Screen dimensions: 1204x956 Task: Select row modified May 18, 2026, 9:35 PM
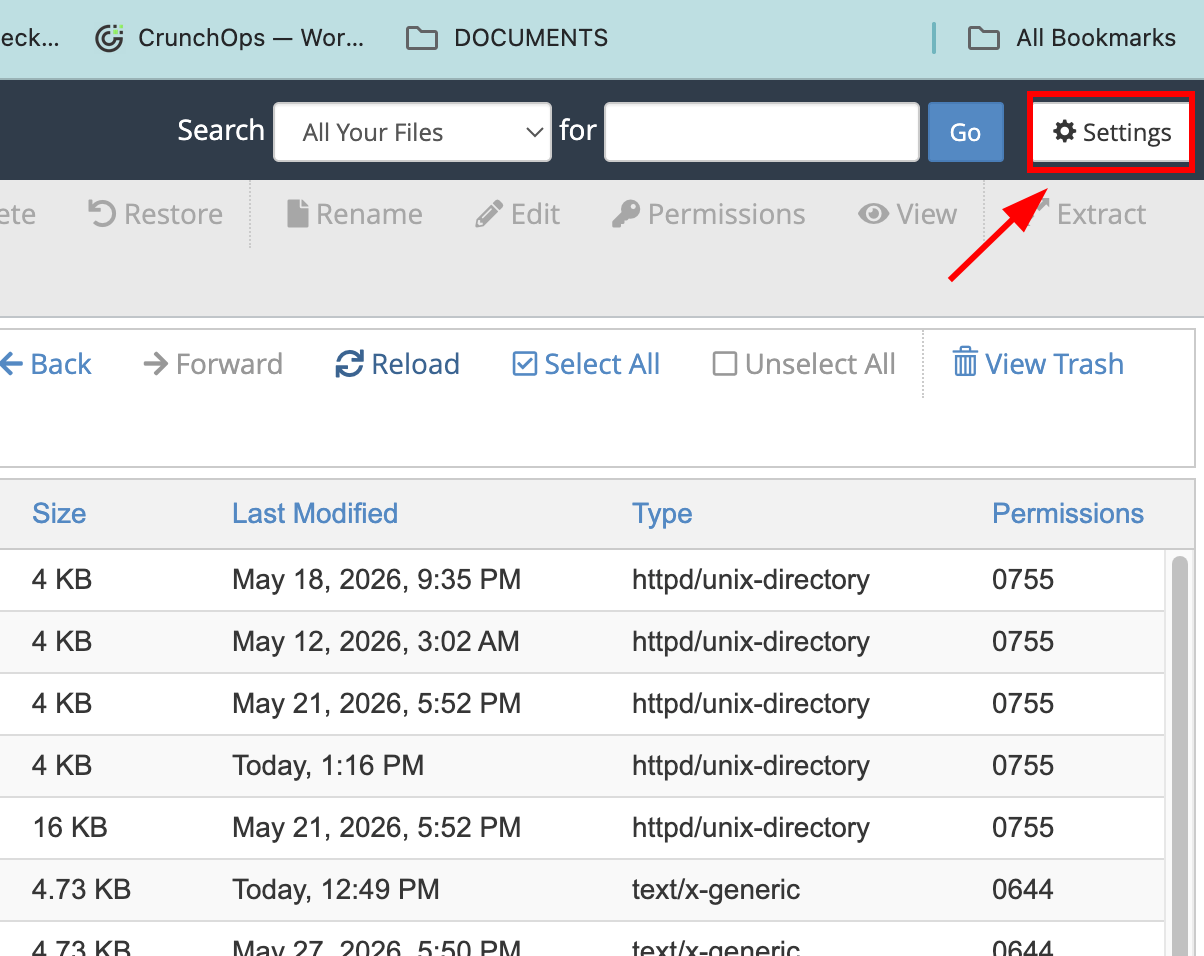point(582,579)
